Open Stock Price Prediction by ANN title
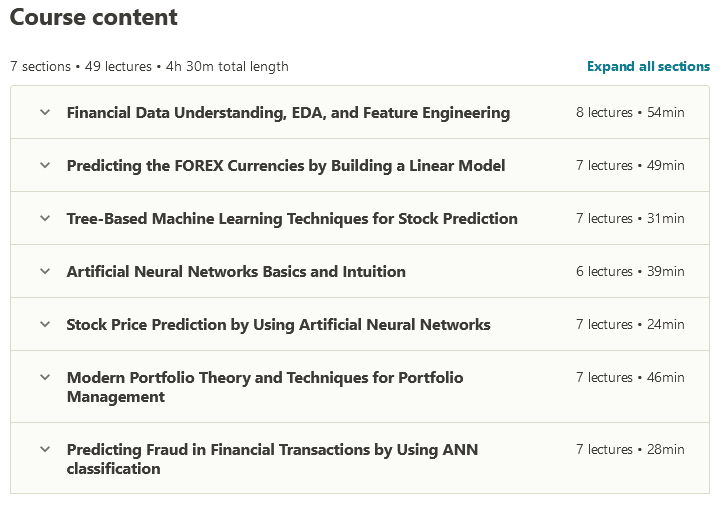 point(278,325)
